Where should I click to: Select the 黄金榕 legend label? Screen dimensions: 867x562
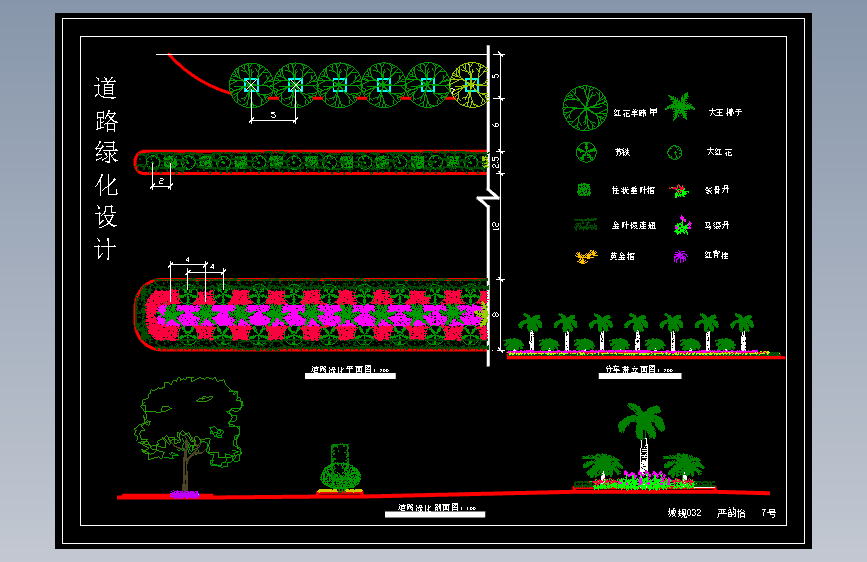(x=622, y=256)
